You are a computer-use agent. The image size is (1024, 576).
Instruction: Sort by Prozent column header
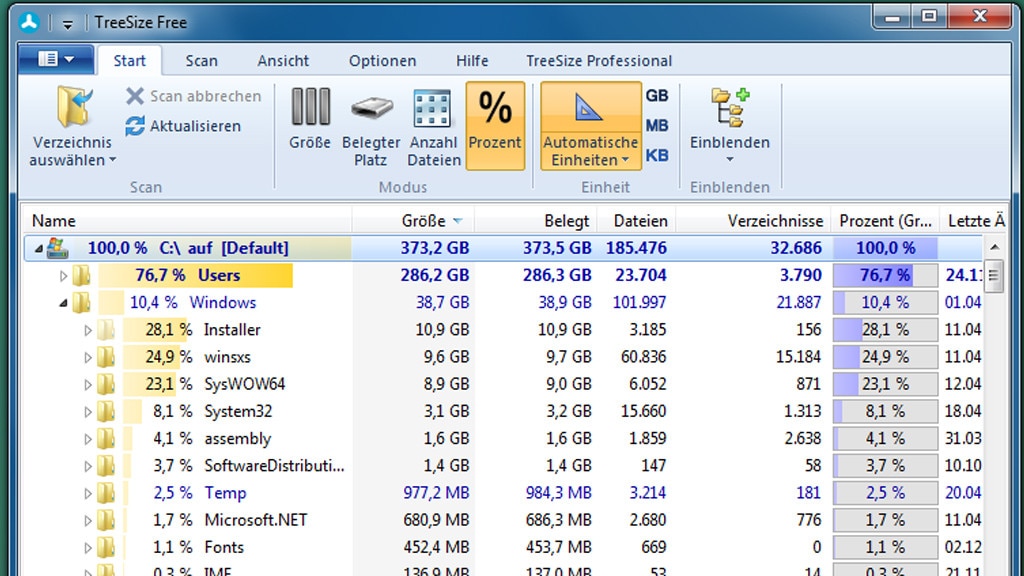click(885, 221)
